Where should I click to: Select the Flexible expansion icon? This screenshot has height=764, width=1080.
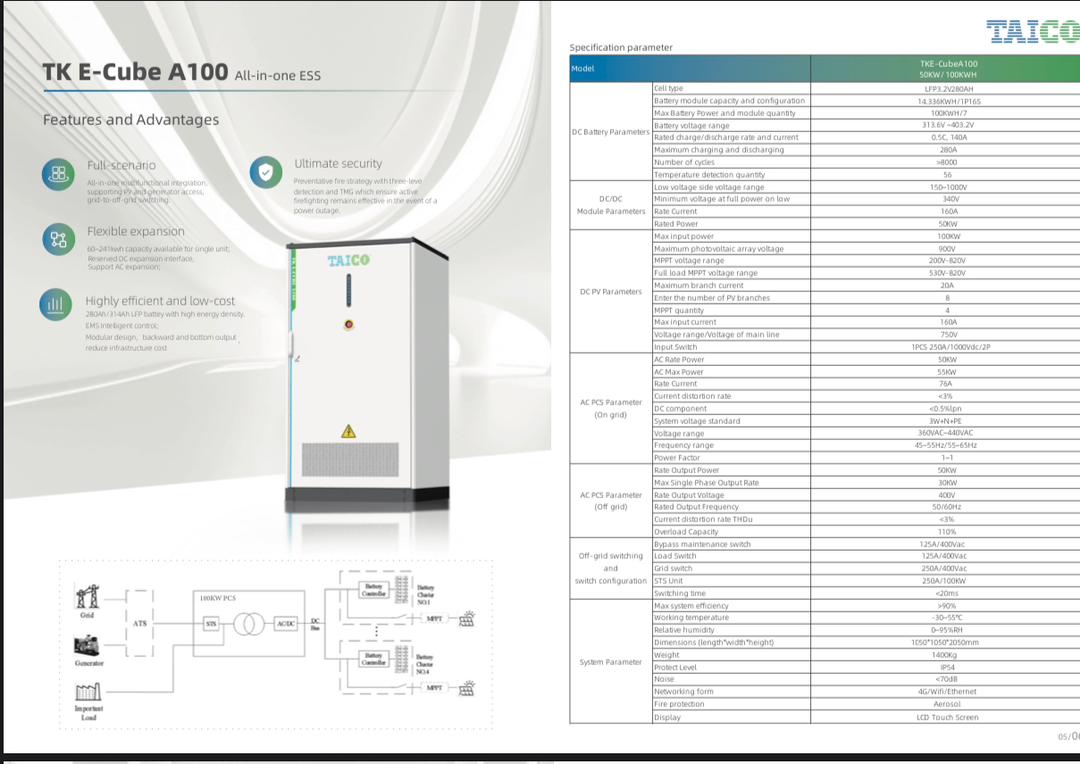click(57, 238)
